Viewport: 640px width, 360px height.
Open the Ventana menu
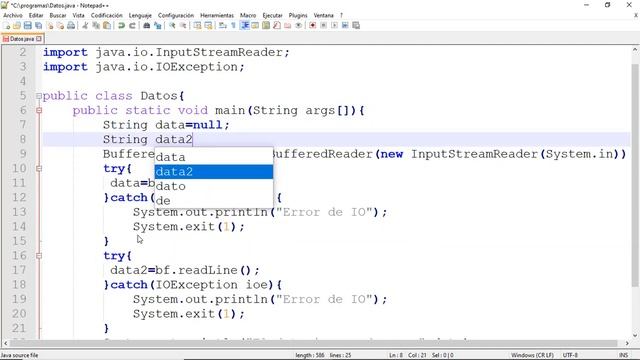[323, 15]
